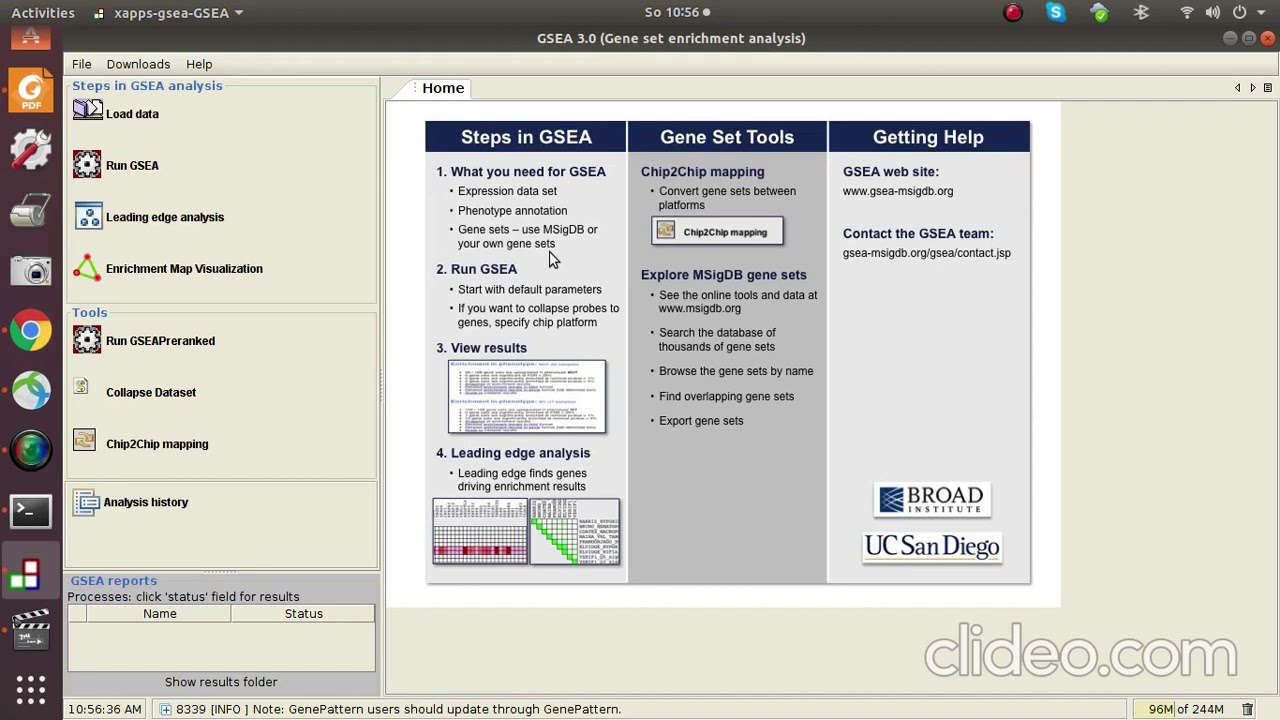The height and width of the screenshot is (720, 1280).
Task: Open the File menu
Action: tap(81, 64)
